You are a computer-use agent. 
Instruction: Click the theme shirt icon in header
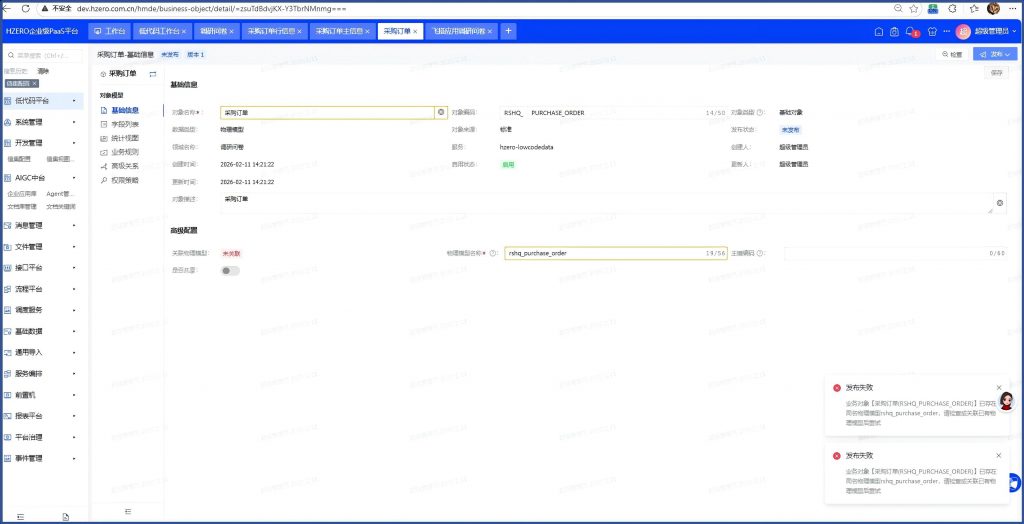930,31
